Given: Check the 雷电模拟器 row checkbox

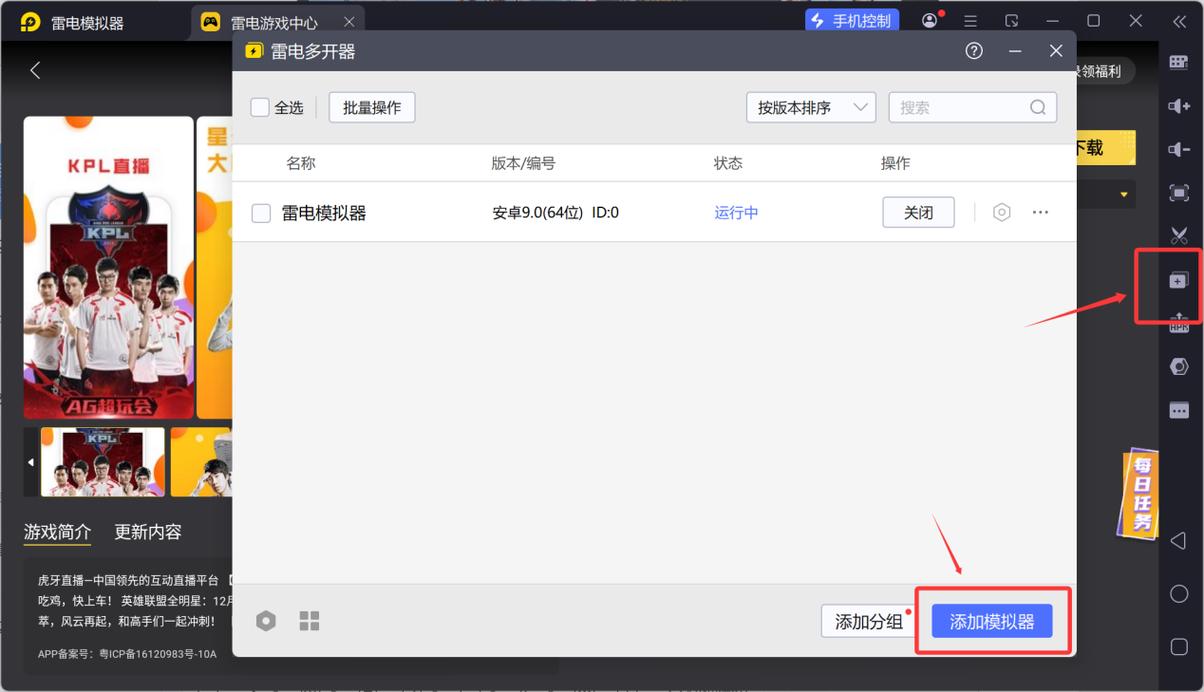Looking at the screenshot, I should point(261,213).
